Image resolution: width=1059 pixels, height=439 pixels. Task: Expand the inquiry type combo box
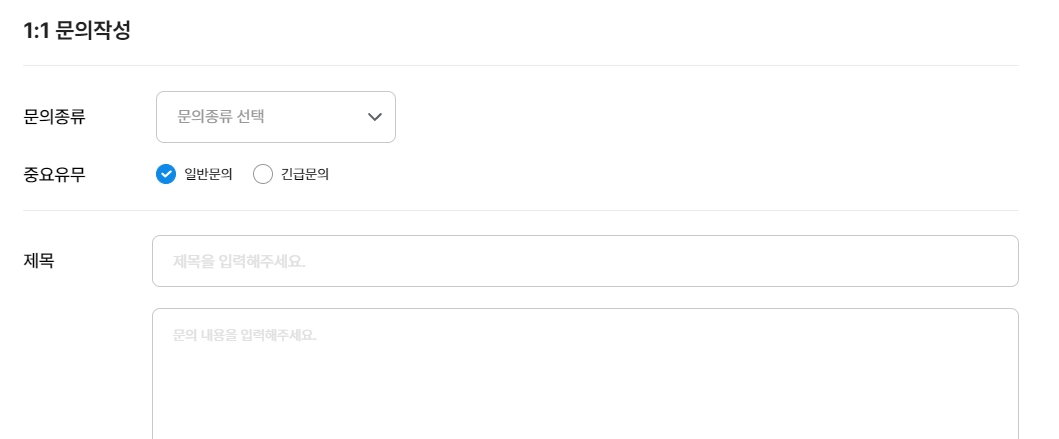click(275, 117)
